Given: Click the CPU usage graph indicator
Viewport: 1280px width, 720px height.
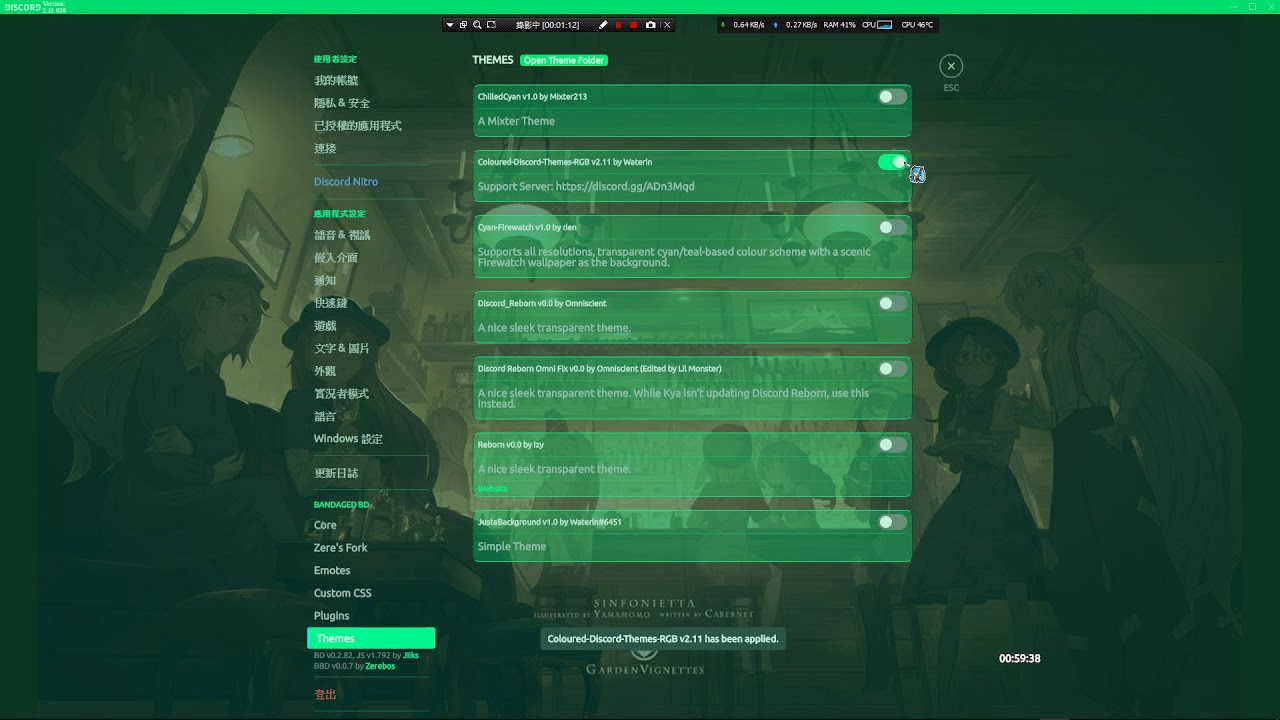Looking at the screenshot, I should pos(884,25).
